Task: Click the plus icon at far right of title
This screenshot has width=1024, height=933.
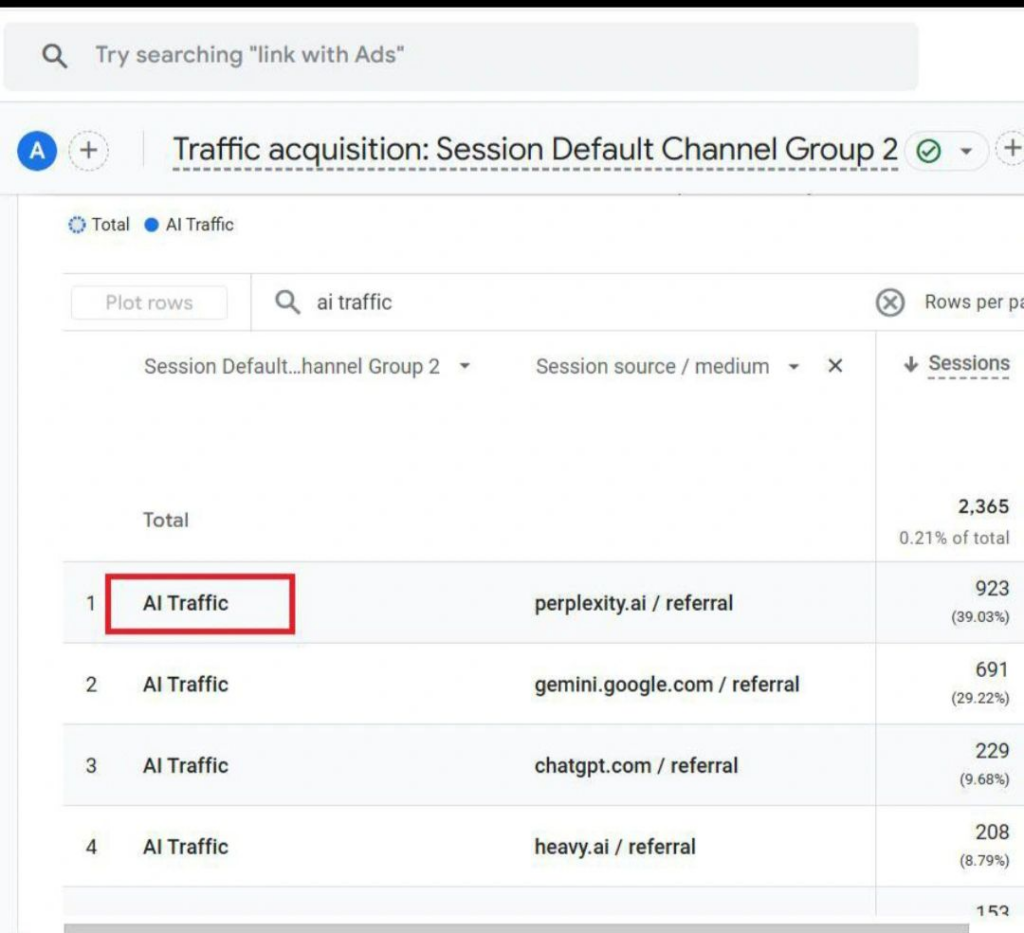Action: [x=1011, y=148]
